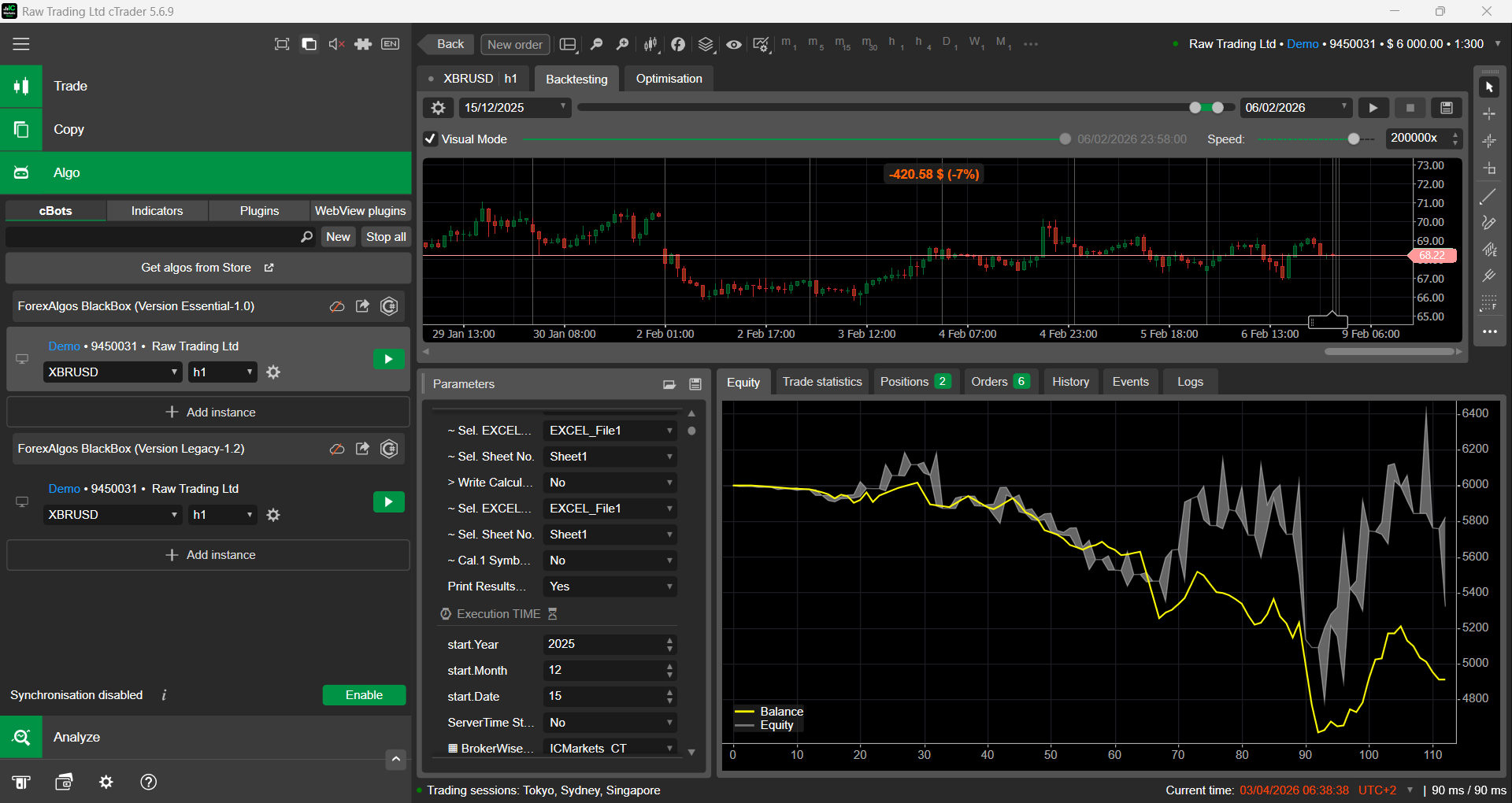Open the help question mark icon
This screenshot has height=803, width=1512.
click(148, 782)
